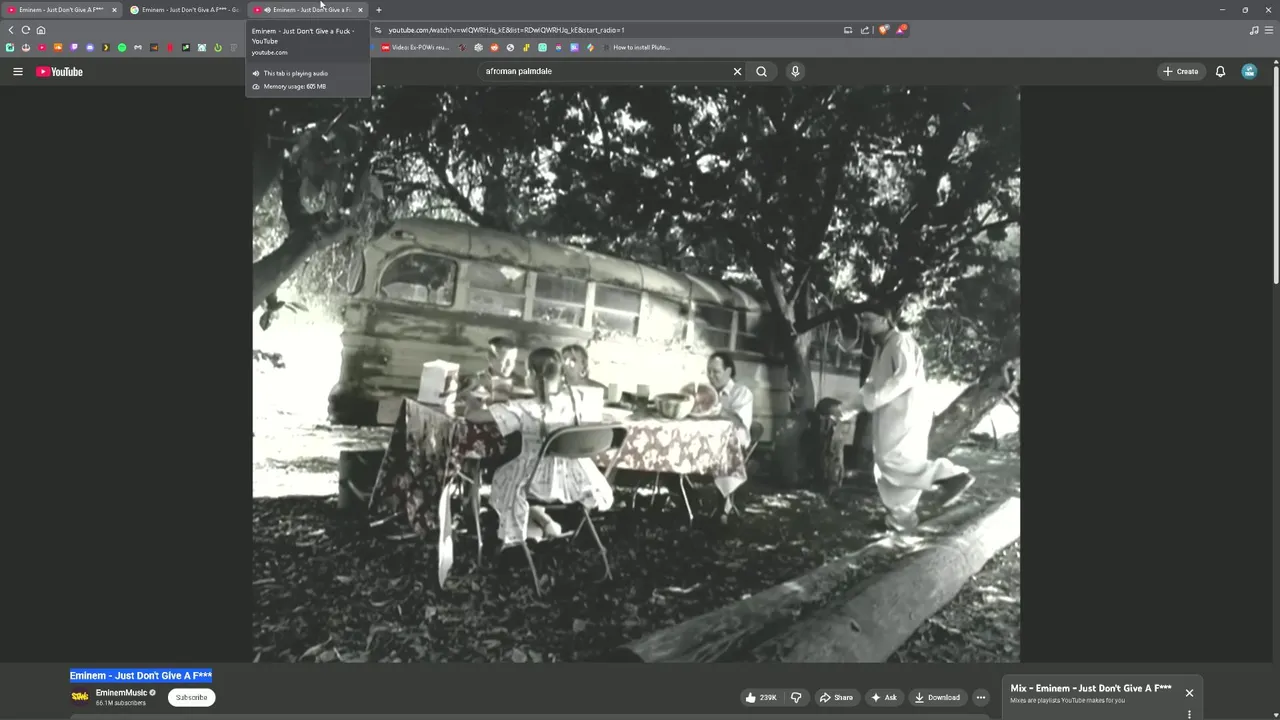Image resolution: width=1280 pixels, height=720 pixels.
Task: Run search with magnifier button
Action: [x=762, y=71]
